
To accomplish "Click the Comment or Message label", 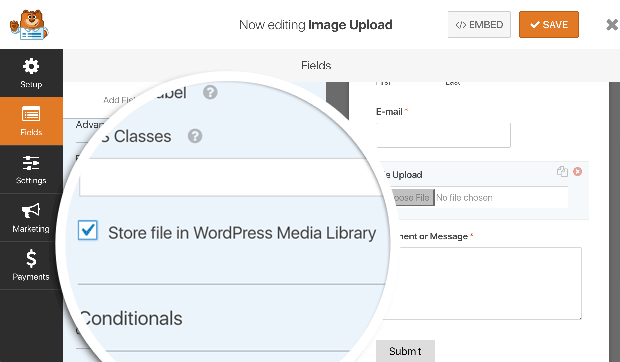I will pyautogui.click(x=433, y=236).
